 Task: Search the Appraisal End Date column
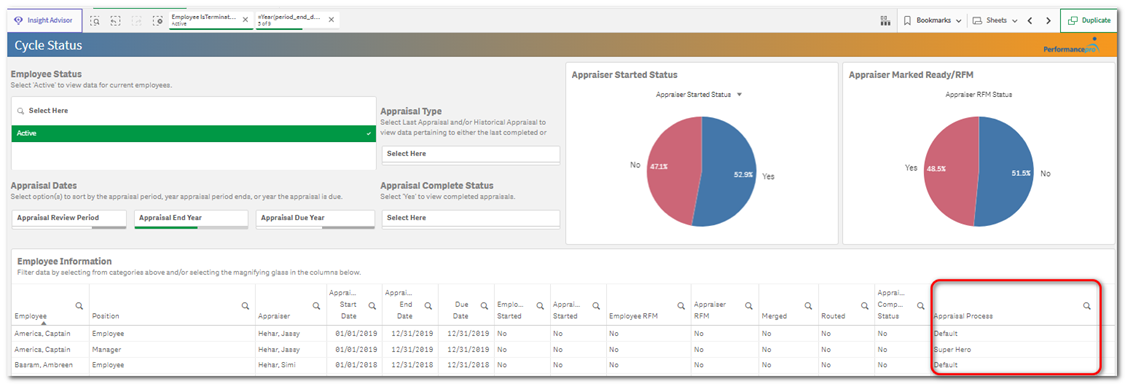(x=428, y=306)
